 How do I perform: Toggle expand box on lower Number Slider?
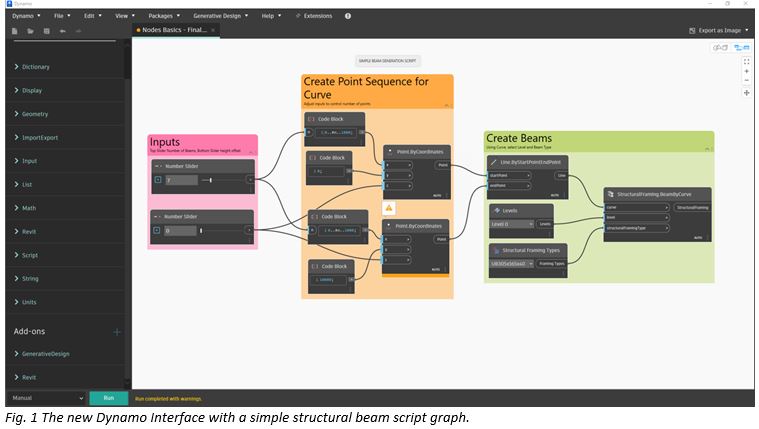[157, 230]
